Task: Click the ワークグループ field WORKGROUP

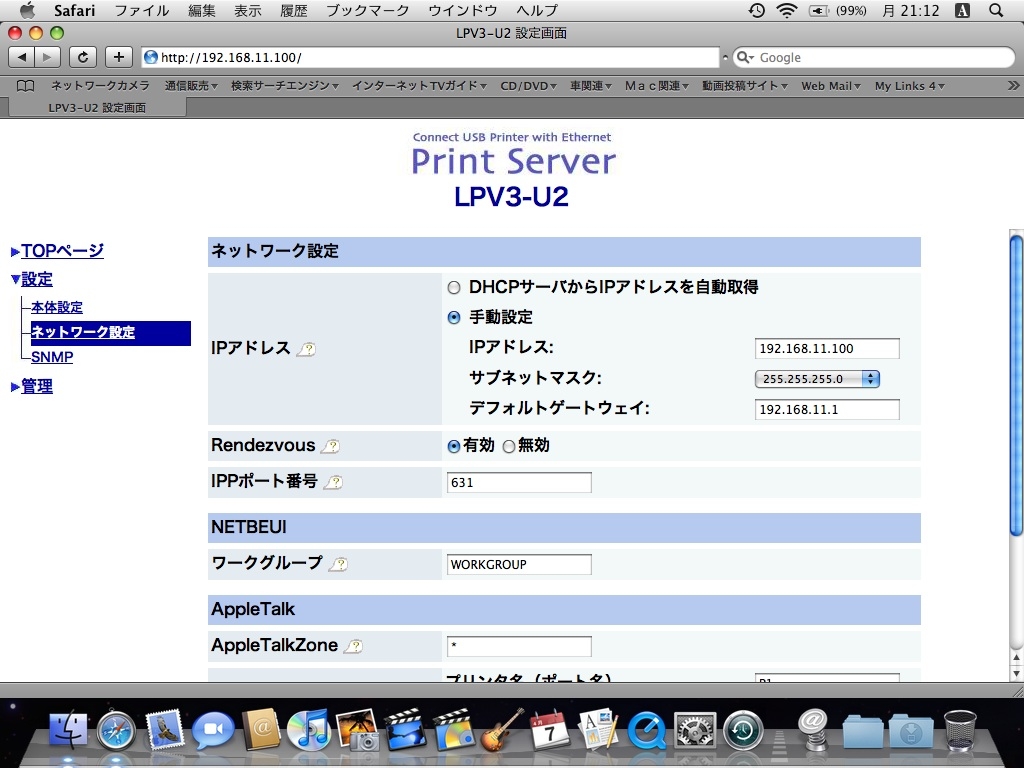Action: 519,564
